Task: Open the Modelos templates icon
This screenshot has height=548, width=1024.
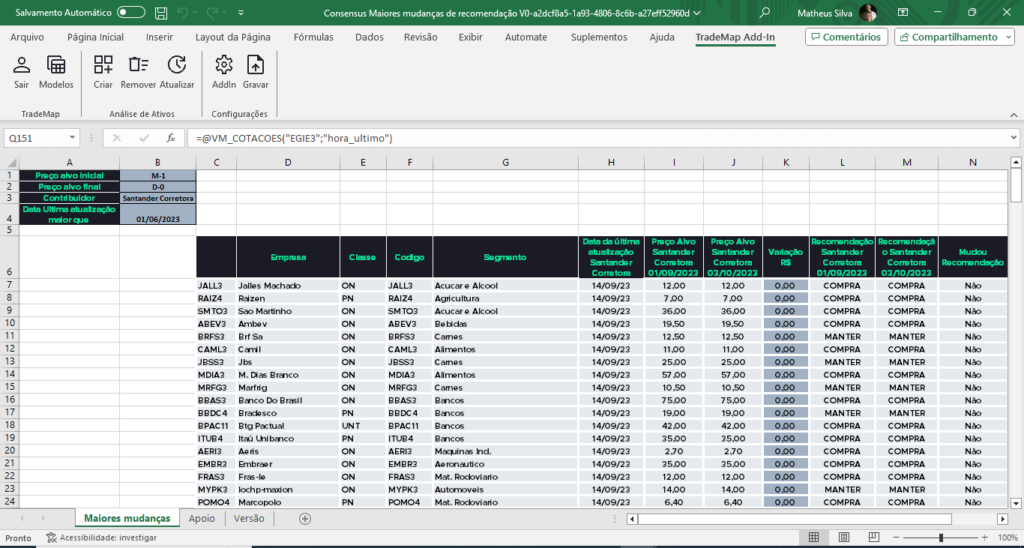Action: (x=56, y=65)
